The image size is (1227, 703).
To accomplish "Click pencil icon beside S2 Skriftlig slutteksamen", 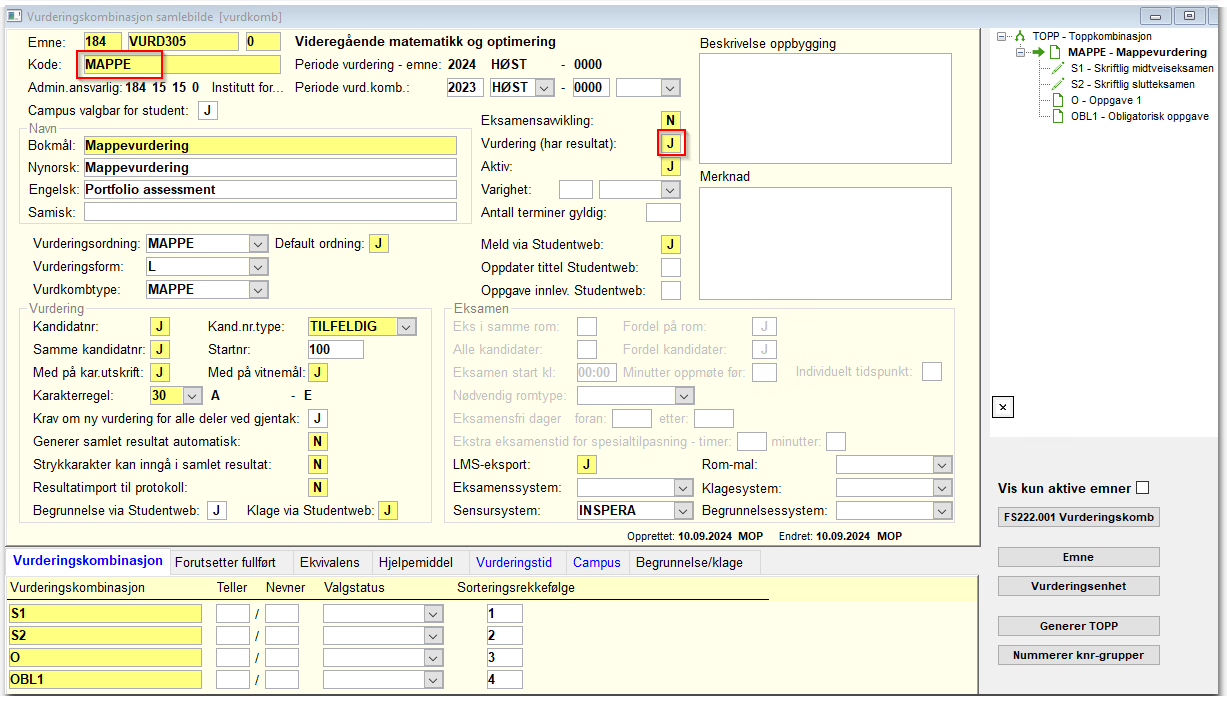I will [x=1059, y=84].
